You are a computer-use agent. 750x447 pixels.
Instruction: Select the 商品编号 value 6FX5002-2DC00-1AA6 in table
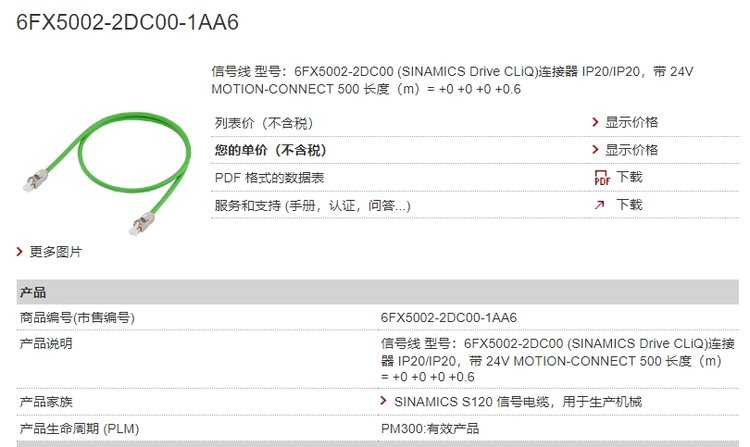448,318
